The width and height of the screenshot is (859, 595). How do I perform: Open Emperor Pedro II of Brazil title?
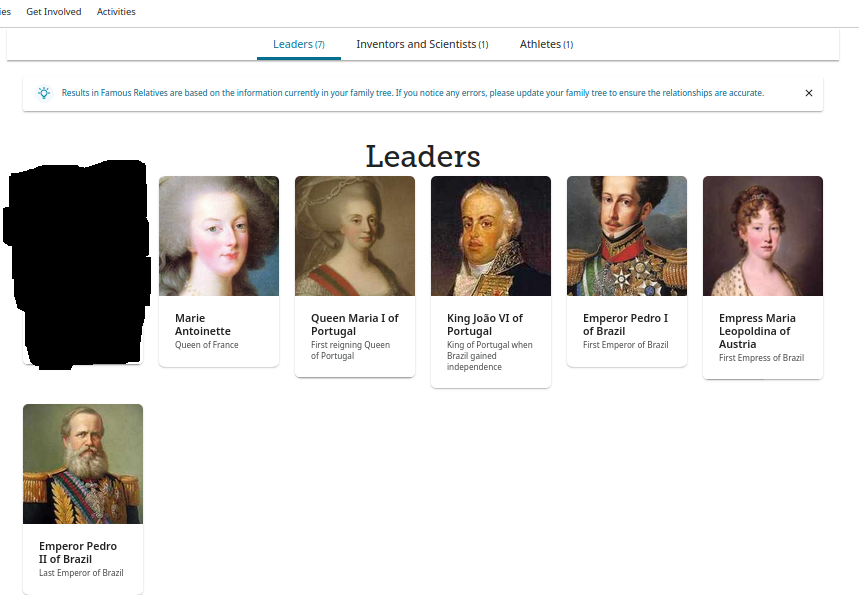click(78, 553)
